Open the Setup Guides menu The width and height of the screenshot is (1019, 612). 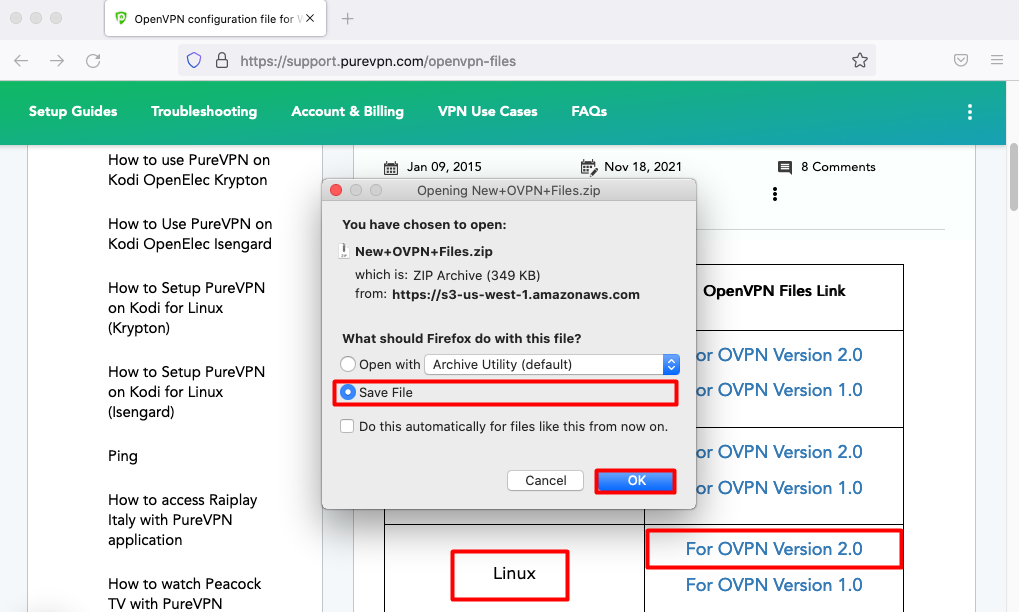pyautogui.click(x=73, y=111)
